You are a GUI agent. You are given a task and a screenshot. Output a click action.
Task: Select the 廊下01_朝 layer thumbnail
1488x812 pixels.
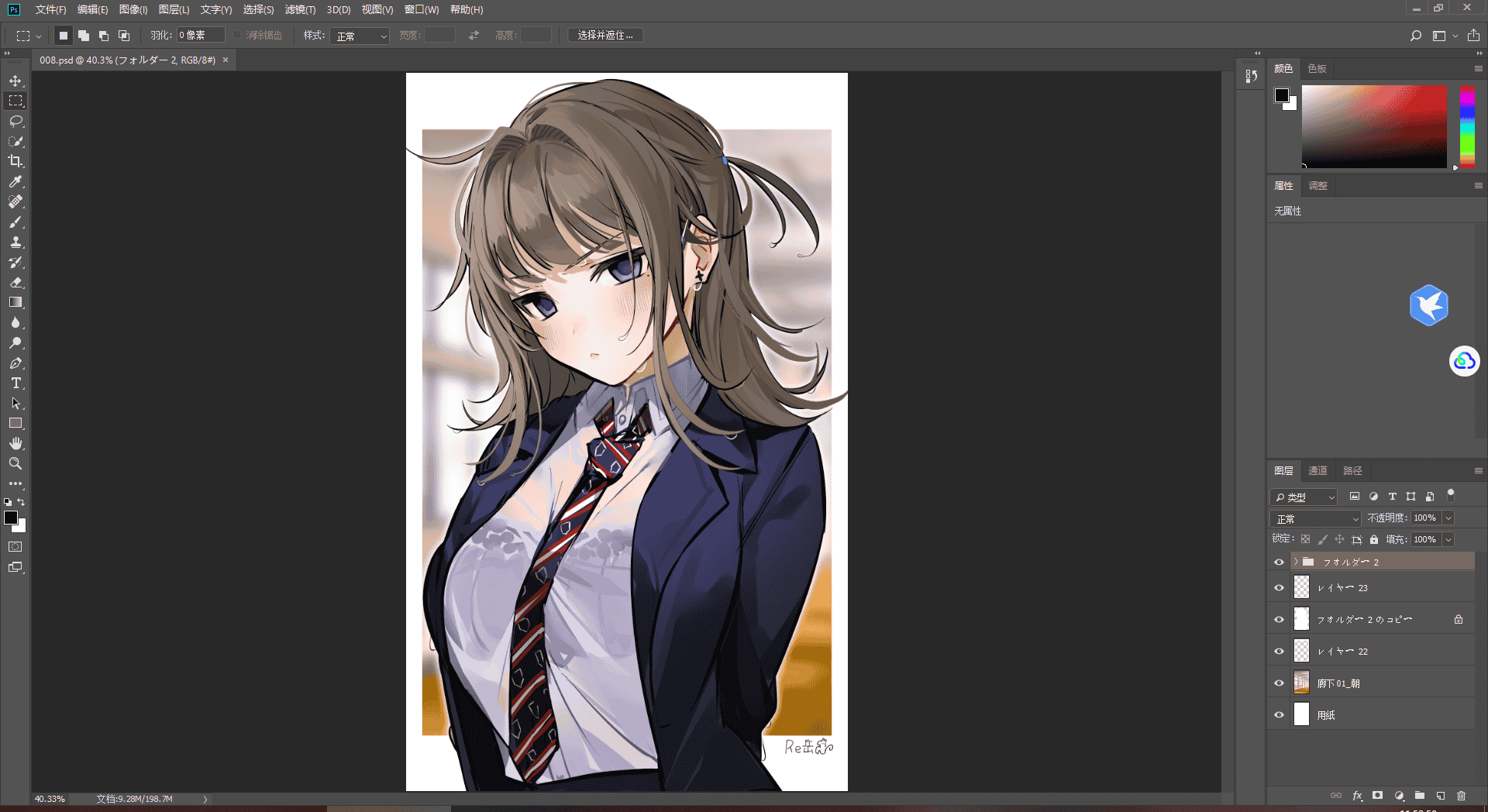tap(1302, 683)
